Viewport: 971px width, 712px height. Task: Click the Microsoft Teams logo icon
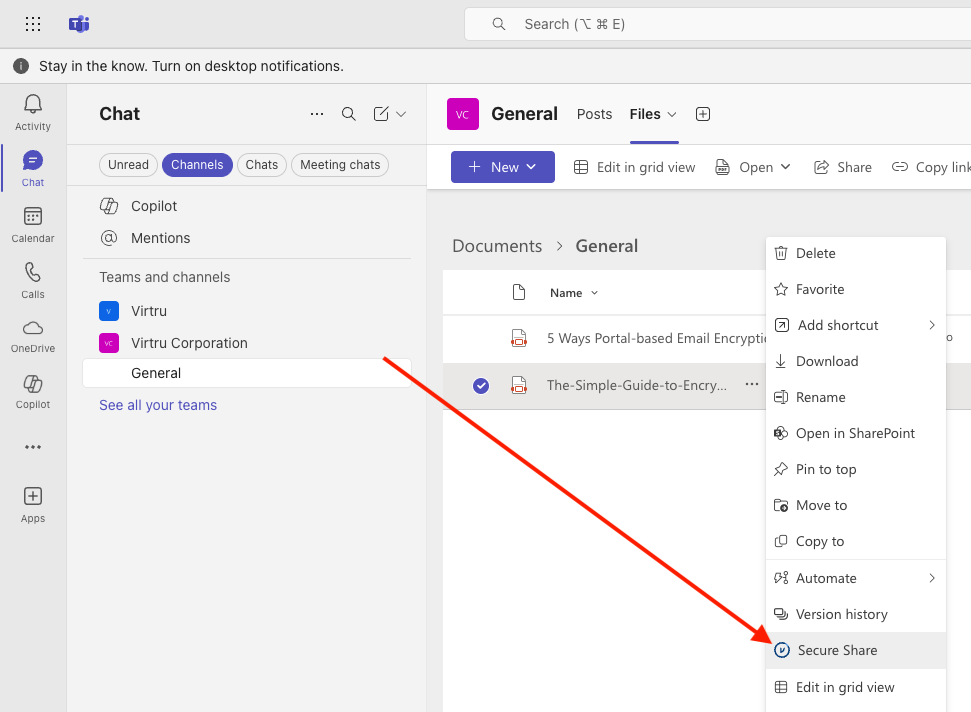pos(79,24)
